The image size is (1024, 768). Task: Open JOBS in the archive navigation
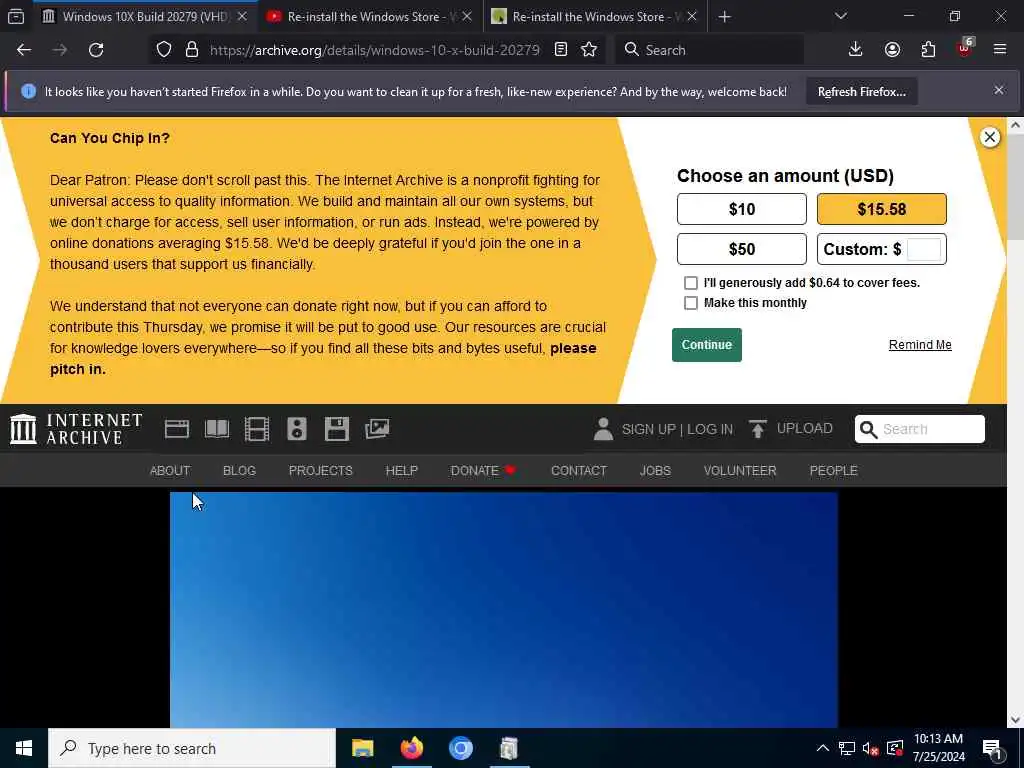[x=655, y=471]
